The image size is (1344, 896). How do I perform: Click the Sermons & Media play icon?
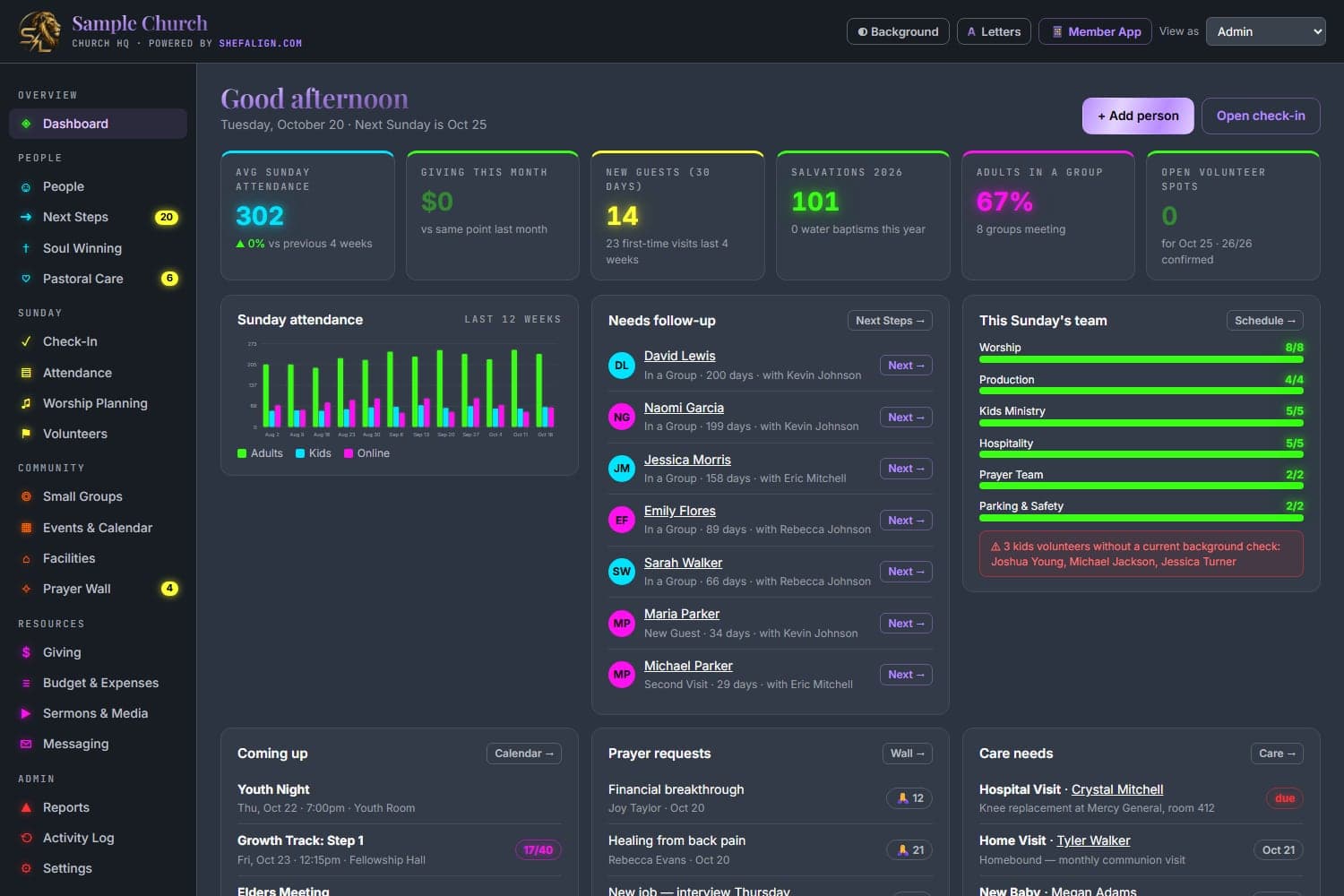tap(26, 713)
